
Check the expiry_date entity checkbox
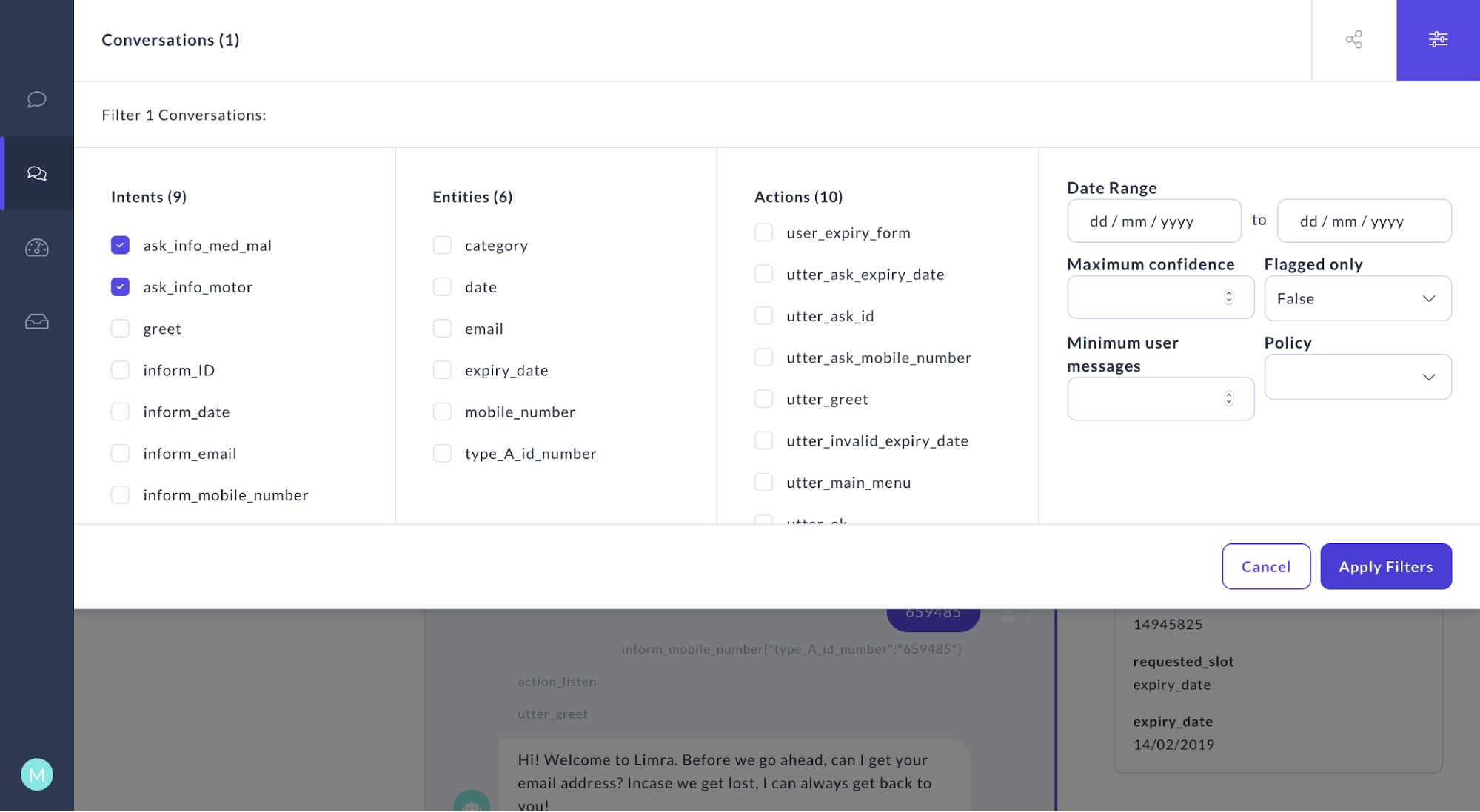coord(442,370)
